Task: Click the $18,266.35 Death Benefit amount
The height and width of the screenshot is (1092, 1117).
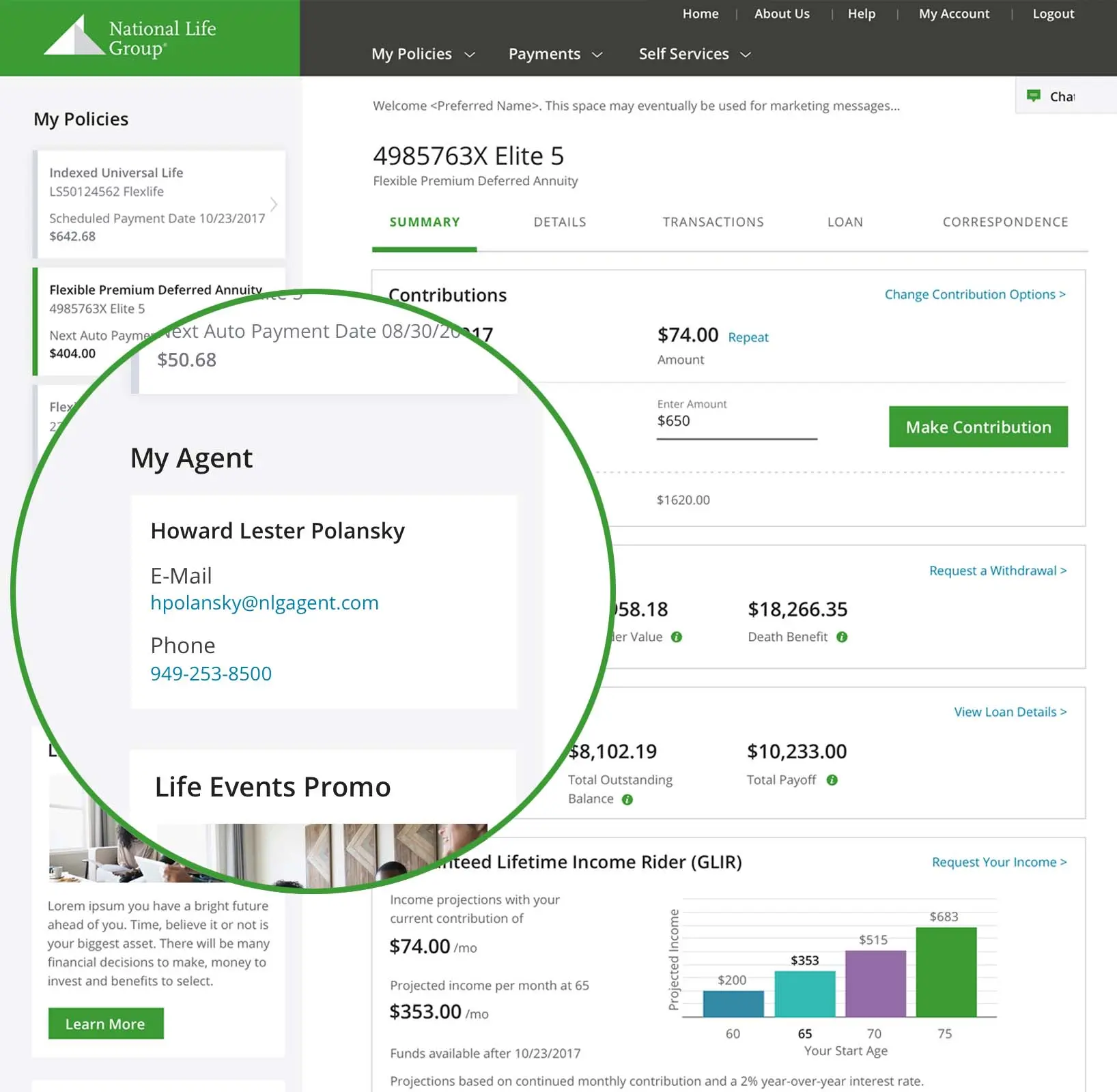Action: [x=797, y=609]
